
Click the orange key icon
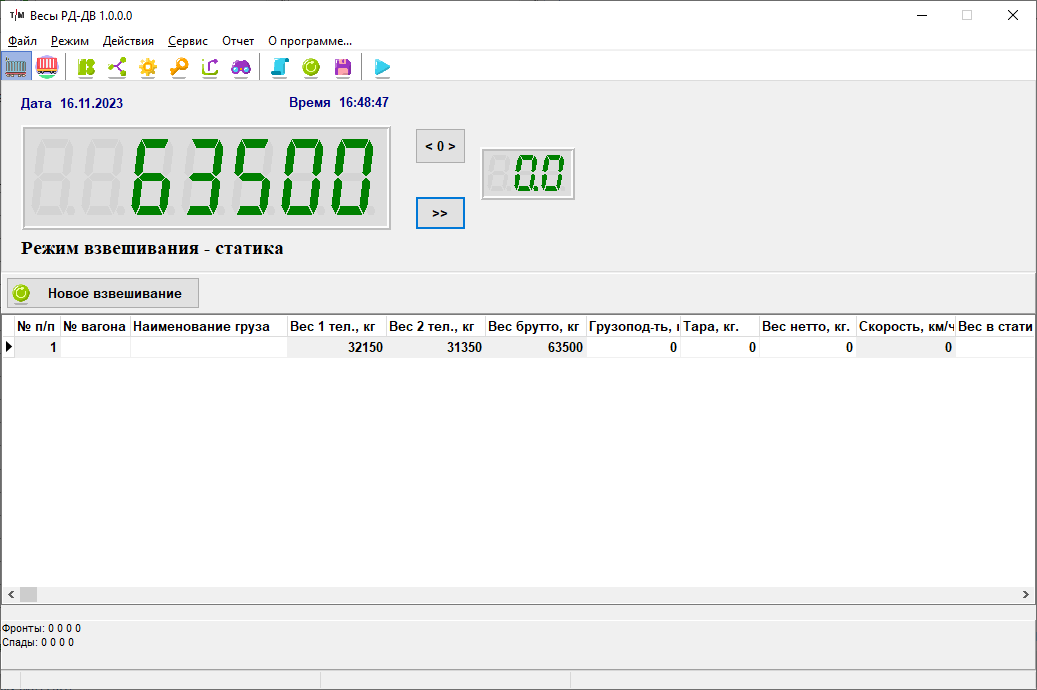(179, 67)
